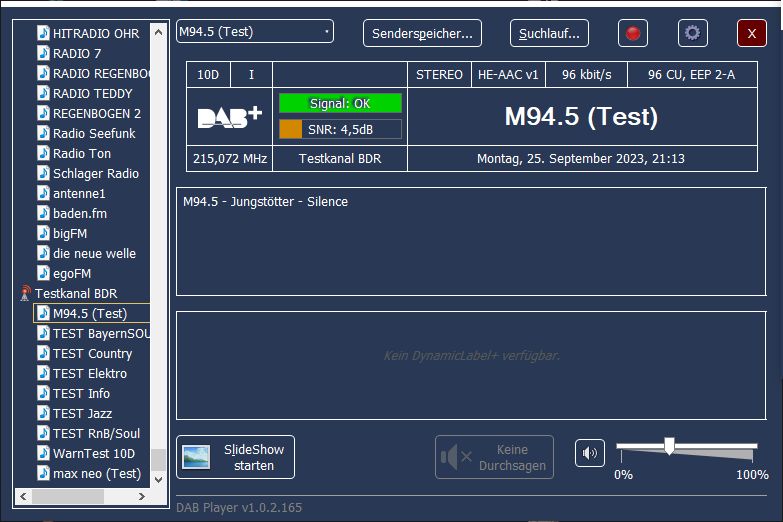Click the station list scroll-down arrow
Viewport: 783px width, 522px height.
[x=159, y=479]
